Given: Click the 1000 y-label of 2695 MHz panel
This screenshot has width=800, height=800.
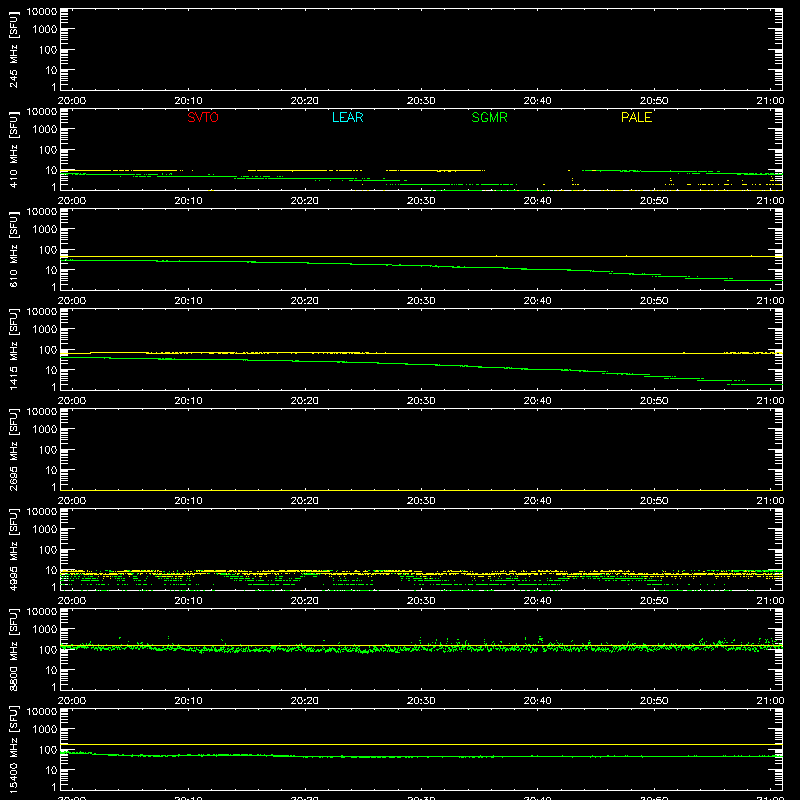Looking at the screenshot, I should tap(45, 429).
